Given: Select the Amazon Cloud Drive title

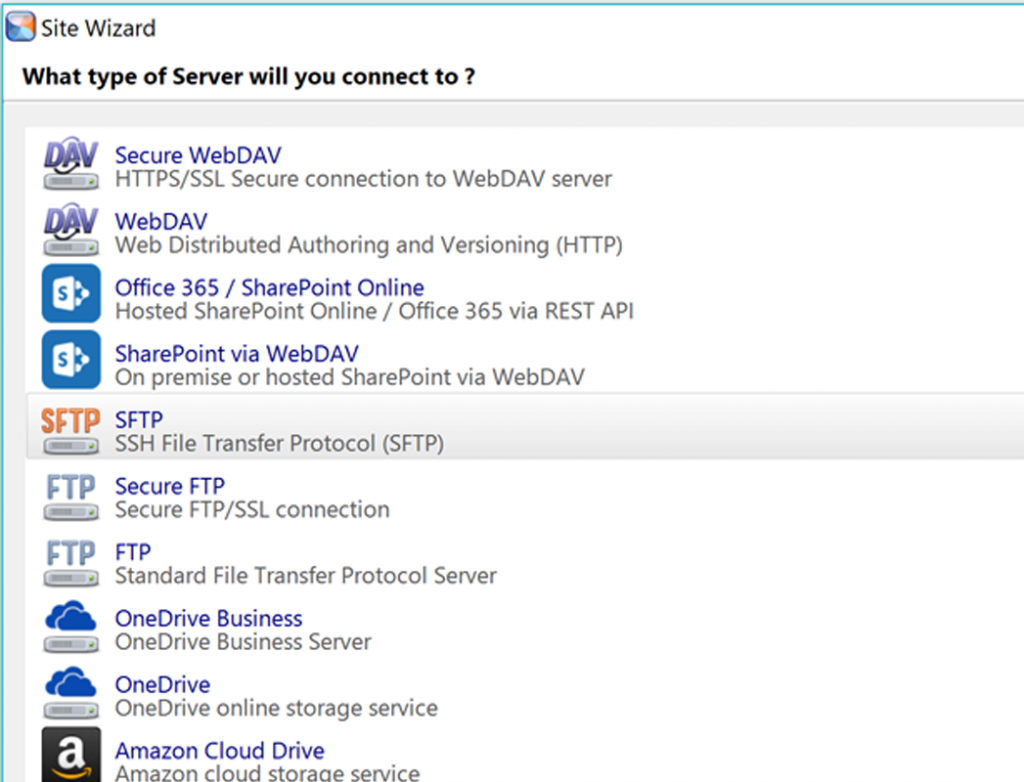Looking at the screenshot, I should coord(219,751).
